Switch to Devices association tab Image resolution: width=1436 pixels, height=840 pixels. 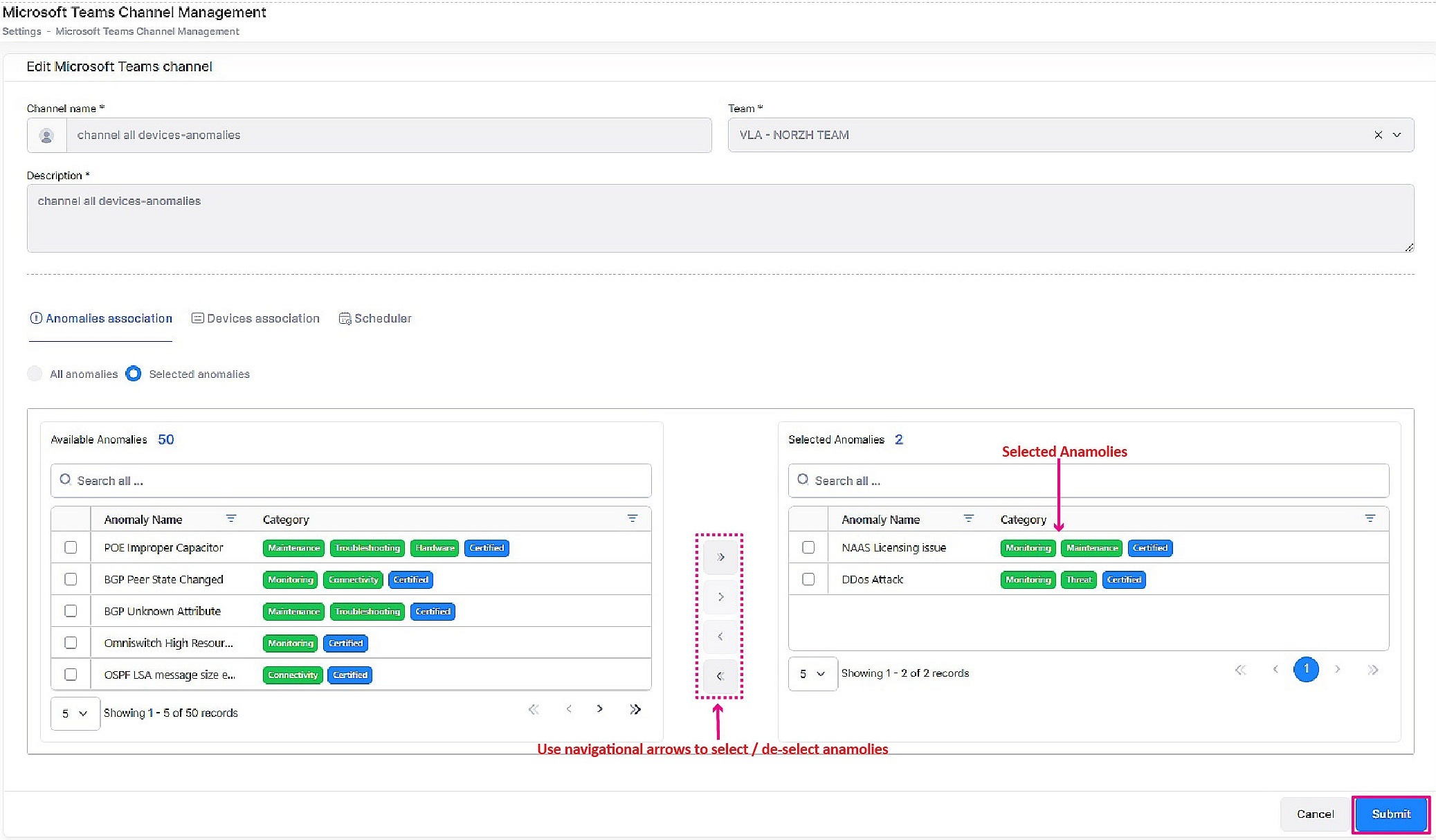[x=255, y=318]
